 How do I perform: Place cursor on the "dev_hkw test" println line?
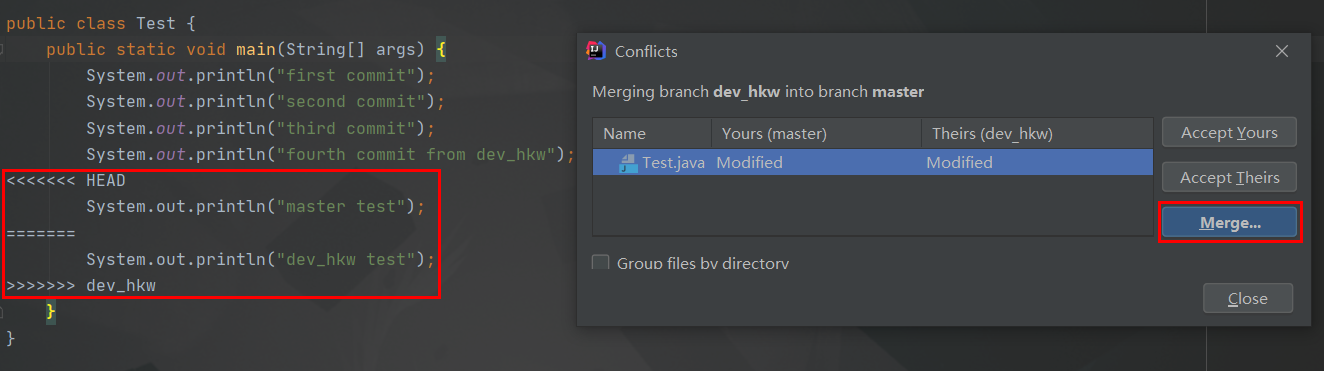[x=261, y=259]
